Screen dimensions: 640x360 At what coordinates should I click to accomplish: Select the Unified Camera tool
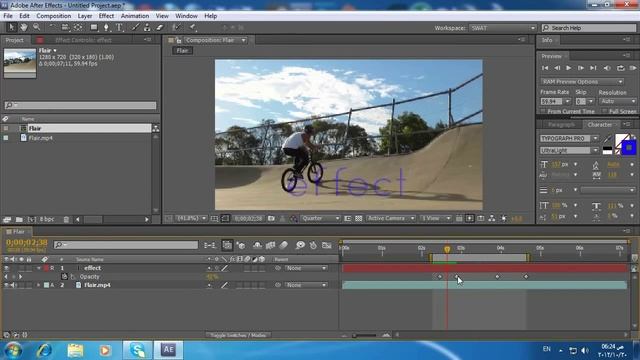click(65, 27)
